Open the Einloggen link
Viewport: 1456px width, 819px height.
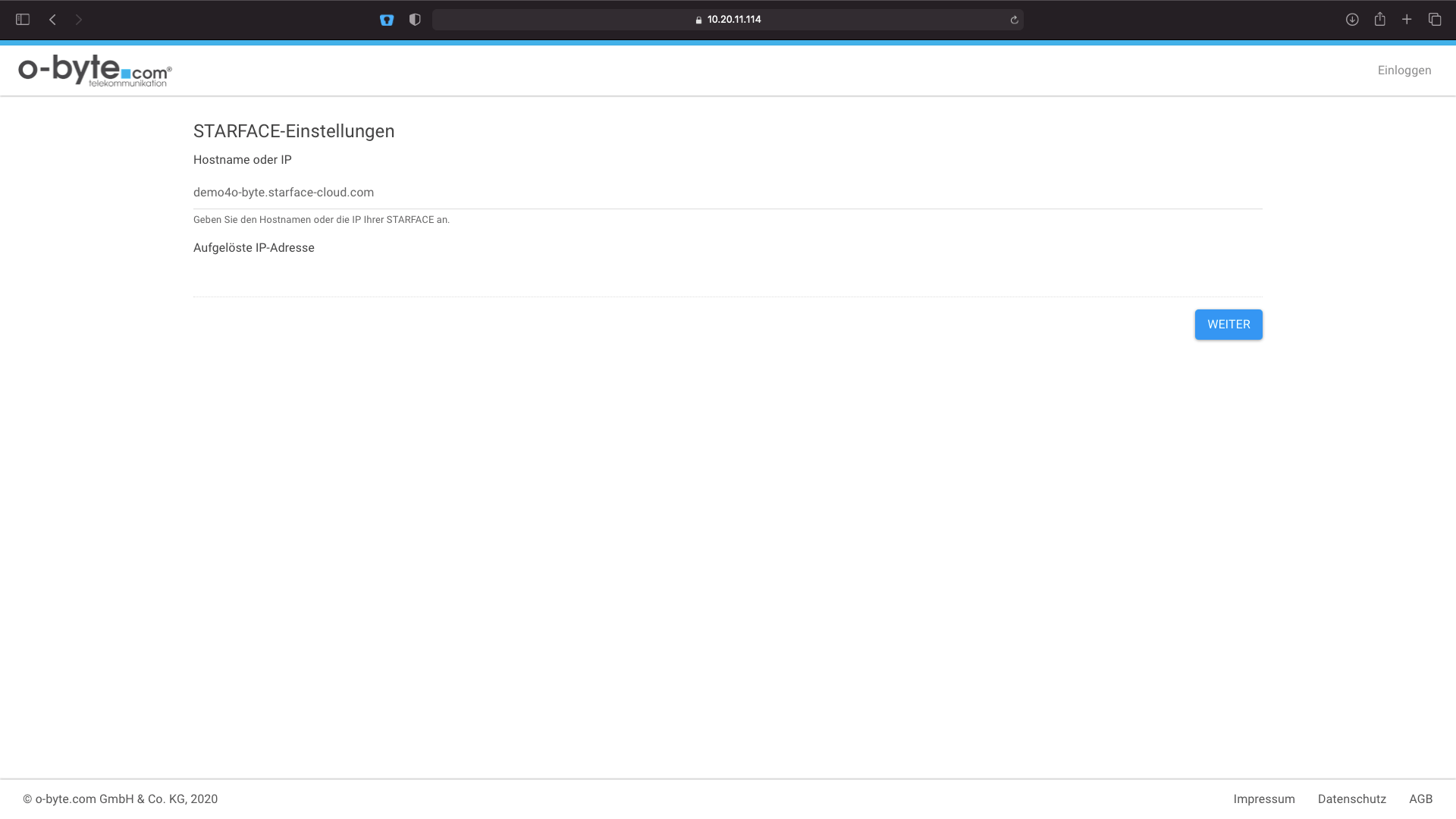(x=1404, y=71)
